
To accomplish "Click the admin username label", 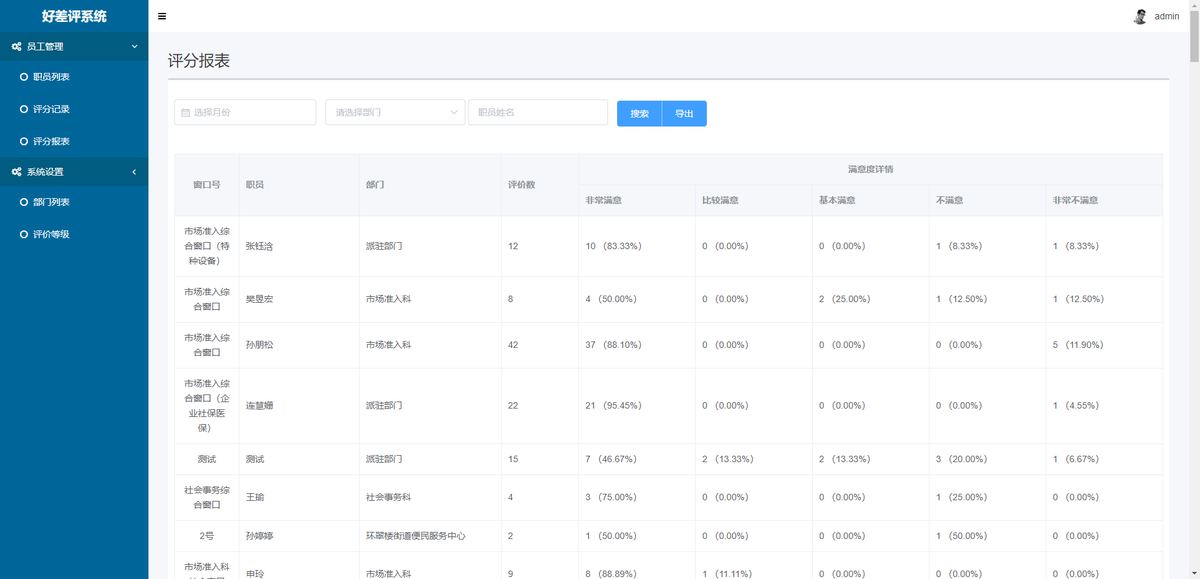I will click(x=1167, y=16).
